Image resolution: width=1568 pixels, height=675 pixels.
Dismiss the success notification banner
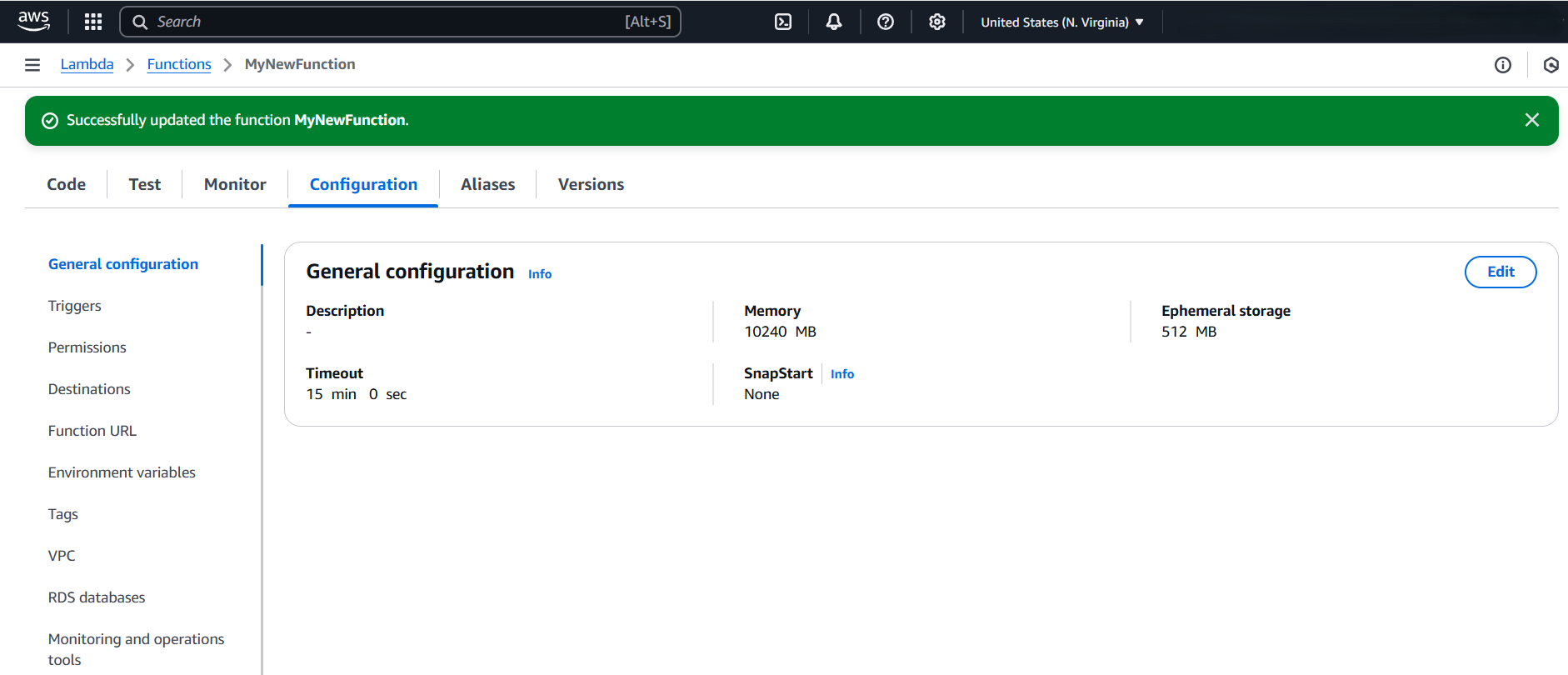tap(1532, 120)
